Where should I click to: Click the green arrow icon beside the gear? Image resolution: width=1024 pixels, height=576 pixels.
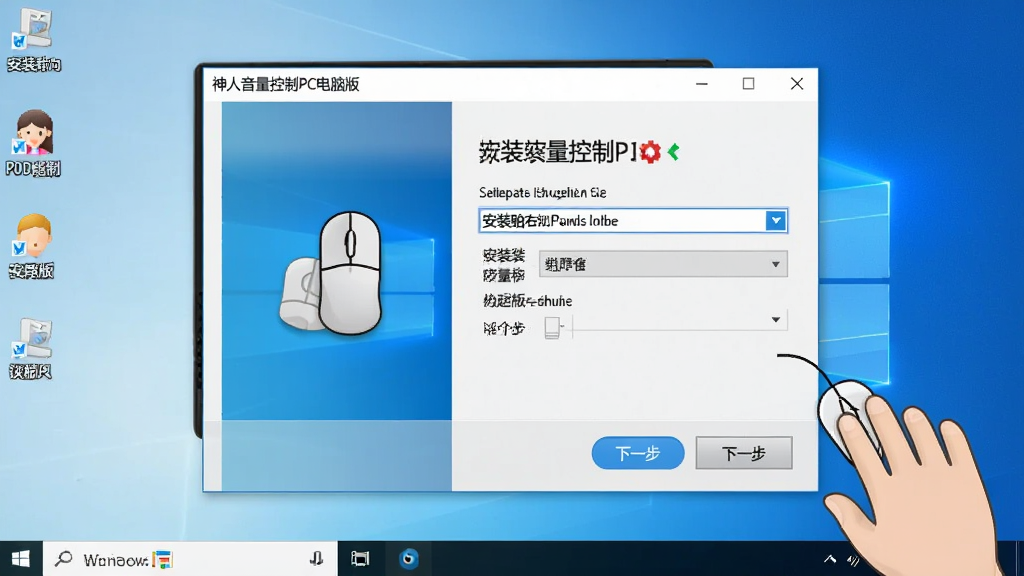point(673,152)
